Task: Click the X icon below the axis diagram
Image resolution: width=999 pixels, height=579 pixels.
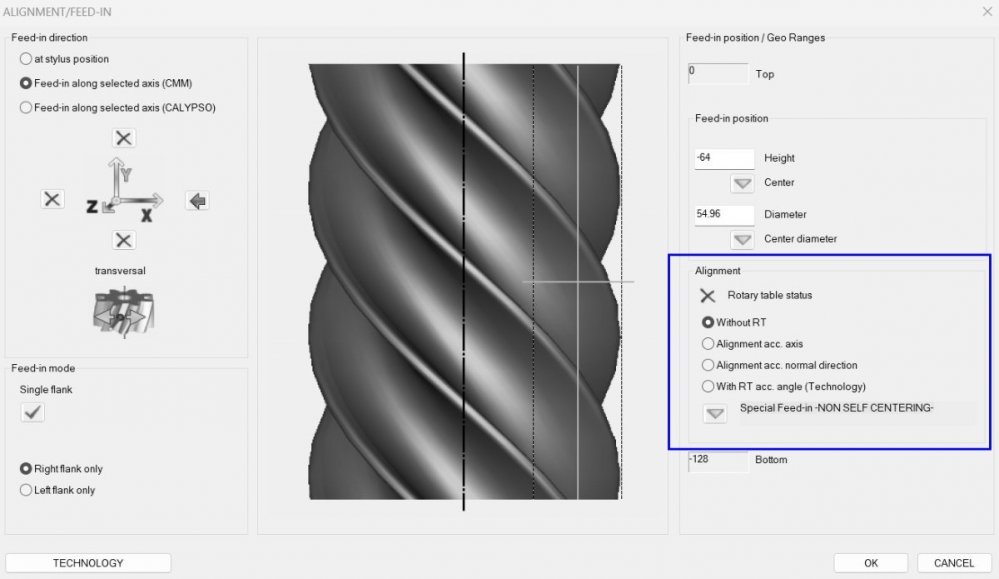Action: [x=123, y=240]
